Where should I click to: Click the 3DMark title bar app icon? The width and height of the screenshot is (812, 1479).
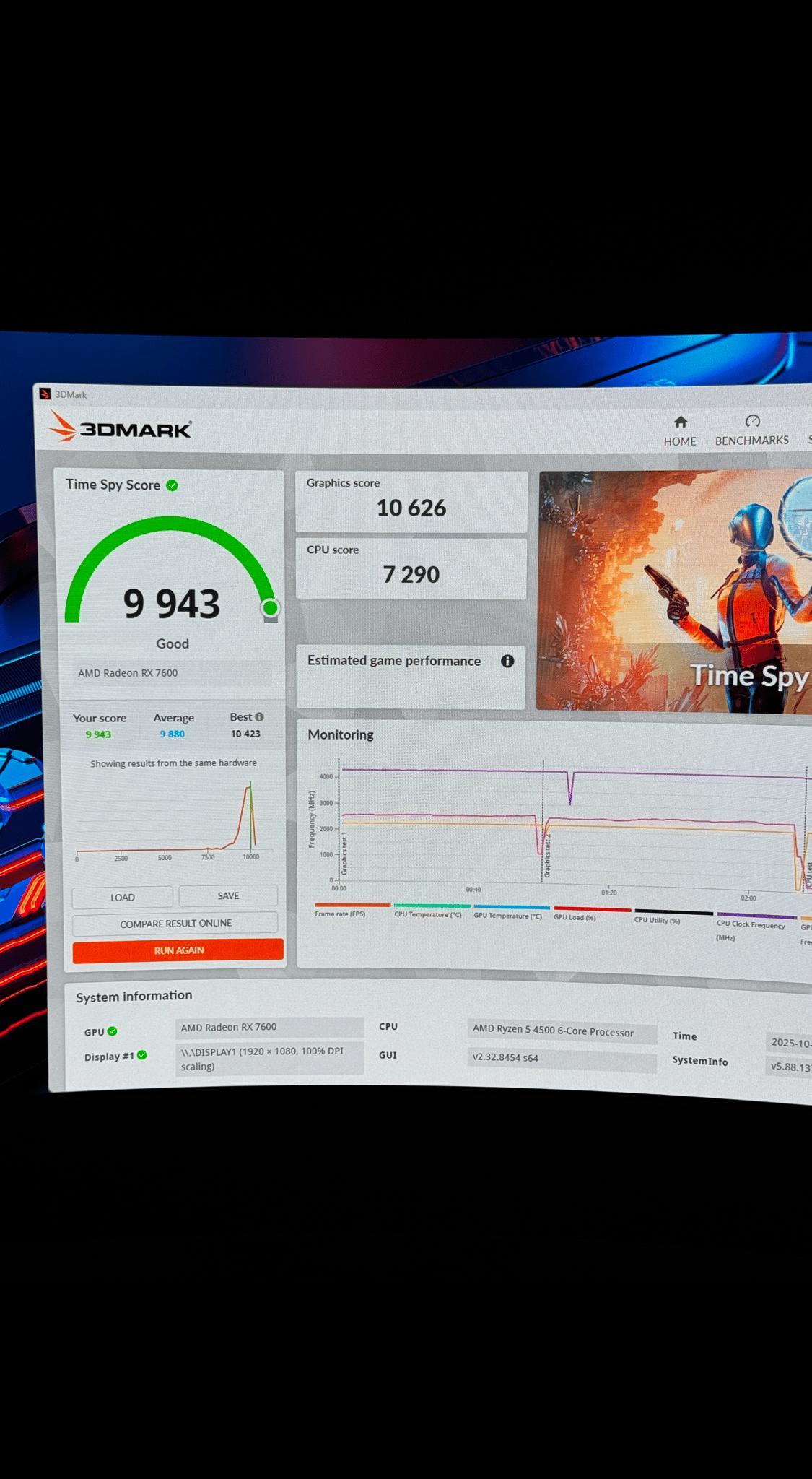point(45,394)
